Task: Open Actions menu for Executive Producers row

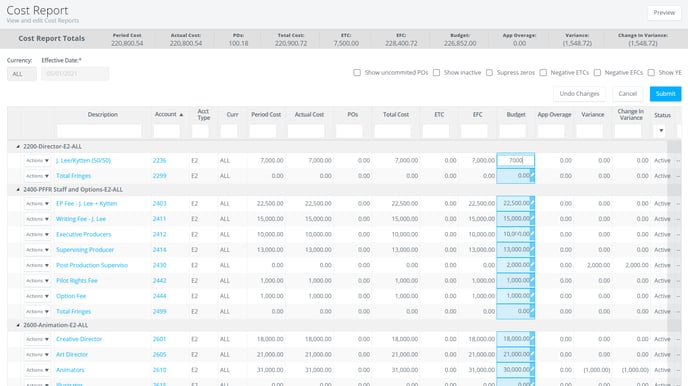Action: pos(37,234)
